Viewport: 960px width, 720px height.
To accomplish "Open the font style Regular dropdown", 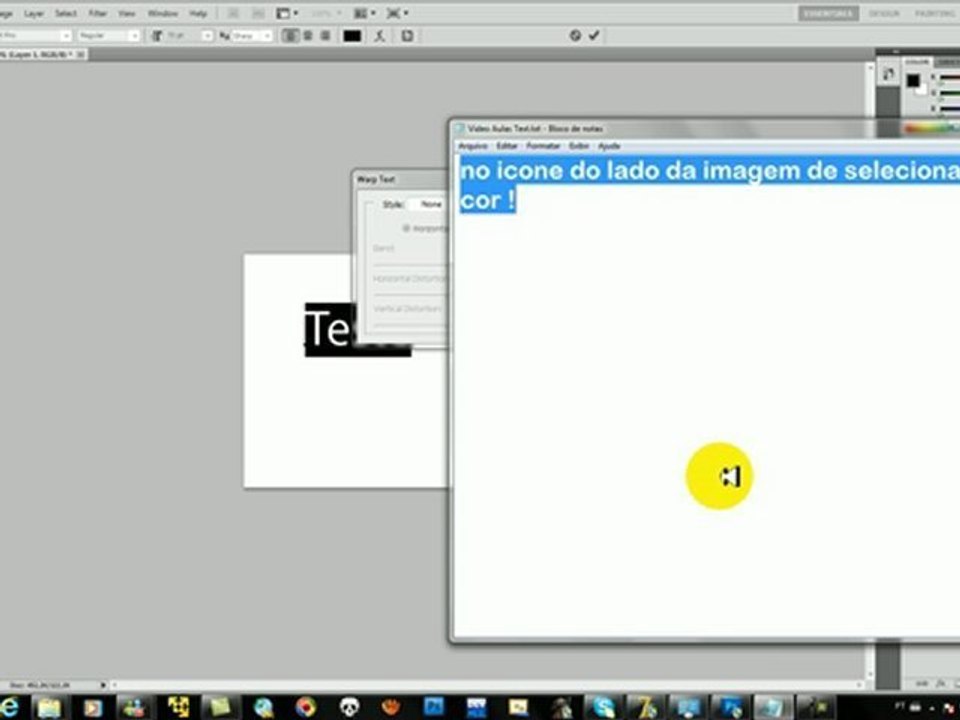I will point(109,36).
